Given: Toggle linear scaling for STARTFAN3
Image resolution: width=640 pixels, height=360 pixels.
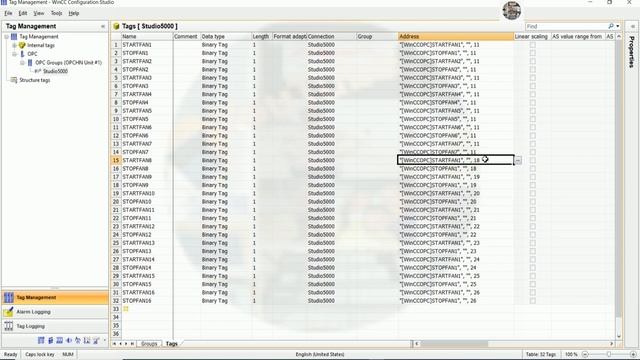Looking at the screenshot, I should 533,78.
